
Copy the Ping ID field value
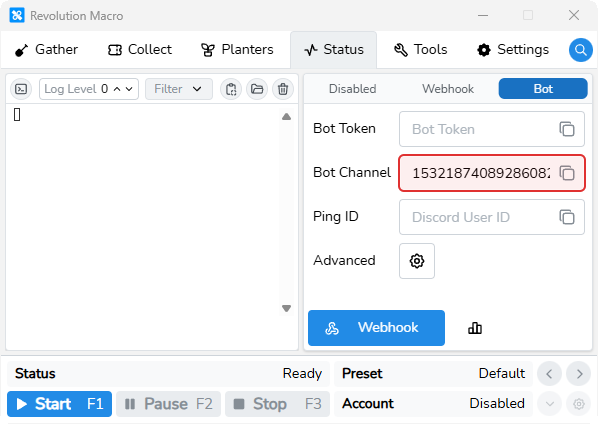(567, 217)
